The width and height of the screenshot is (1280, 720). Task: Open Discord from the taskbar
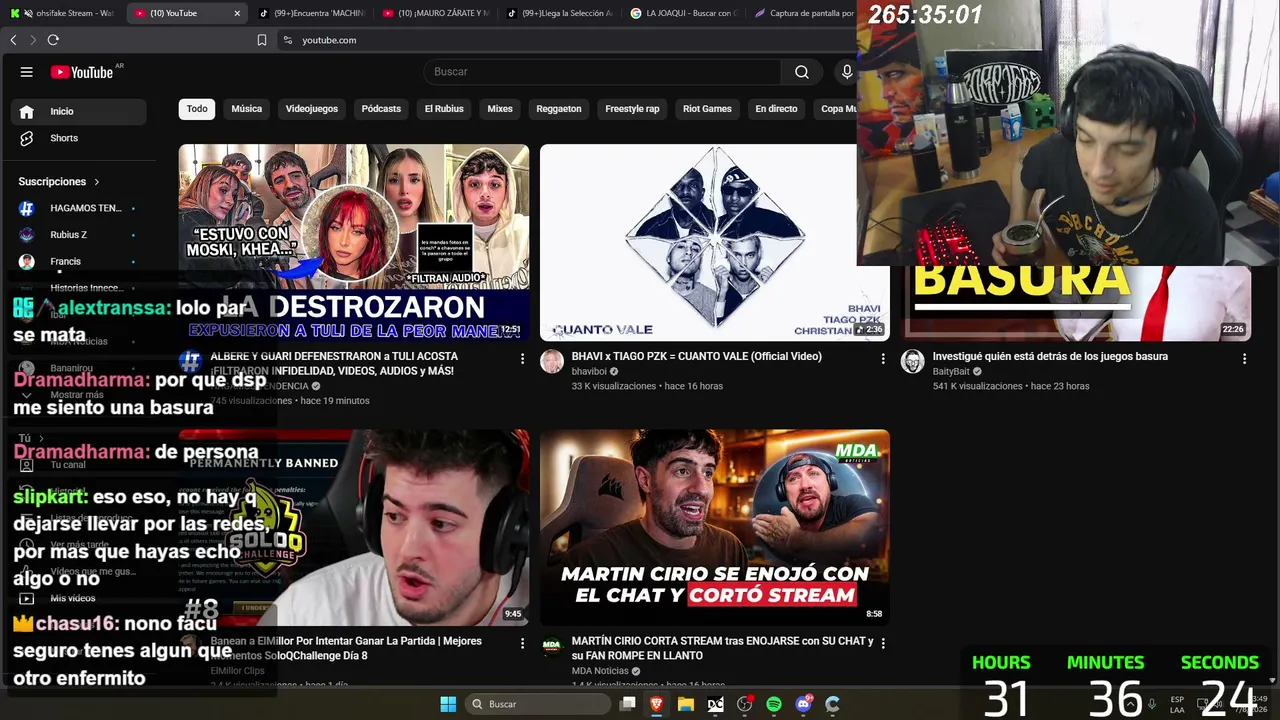803,704
